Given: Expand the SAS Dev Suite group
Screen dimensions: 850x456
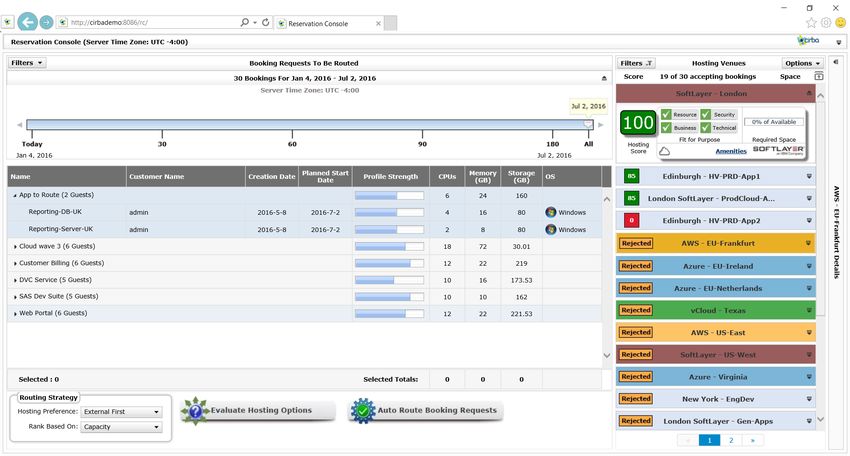Looking at the screenshot, I should click(x=15, y=297).
